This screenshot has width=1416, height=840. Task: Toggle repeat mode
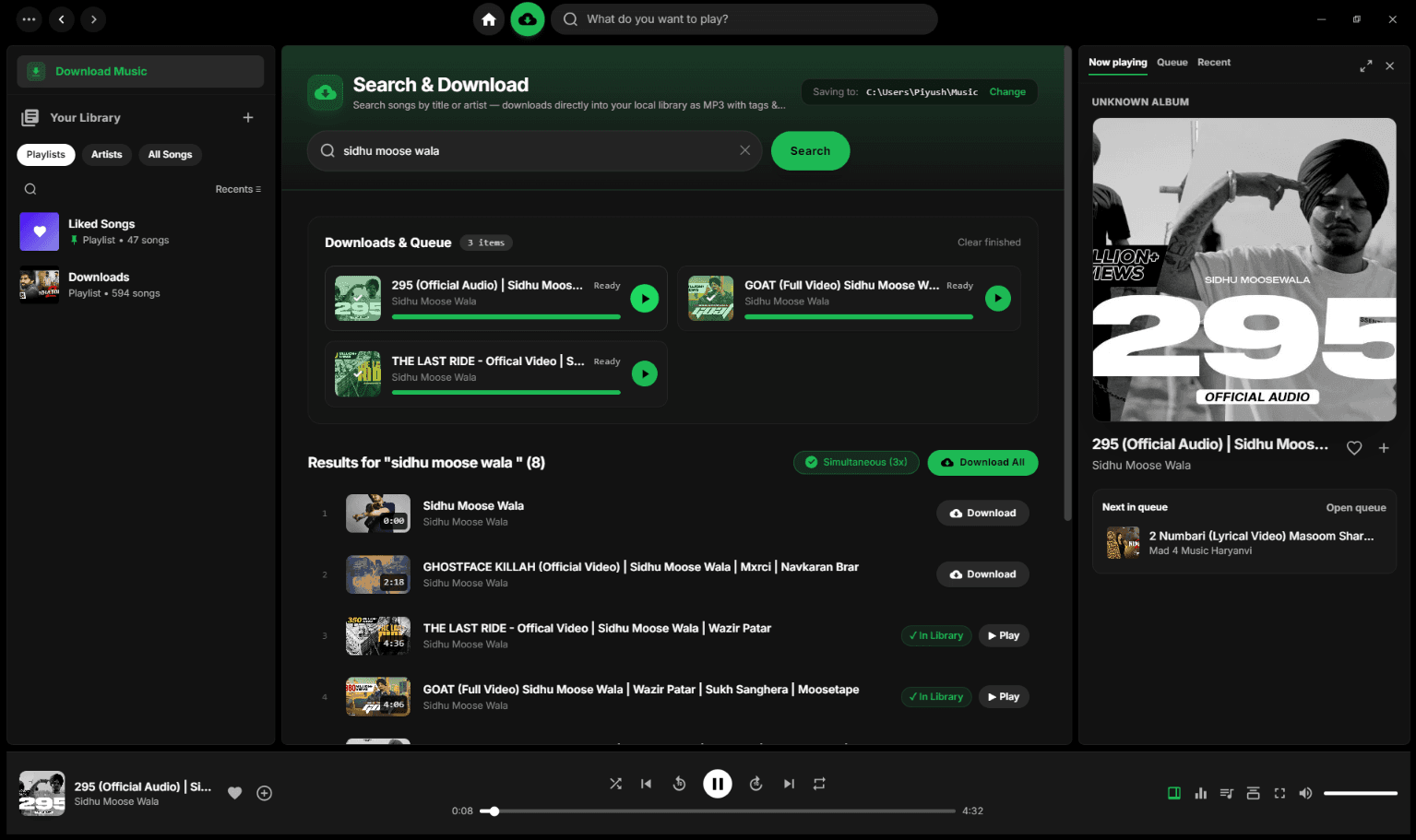tap(819, 784)
